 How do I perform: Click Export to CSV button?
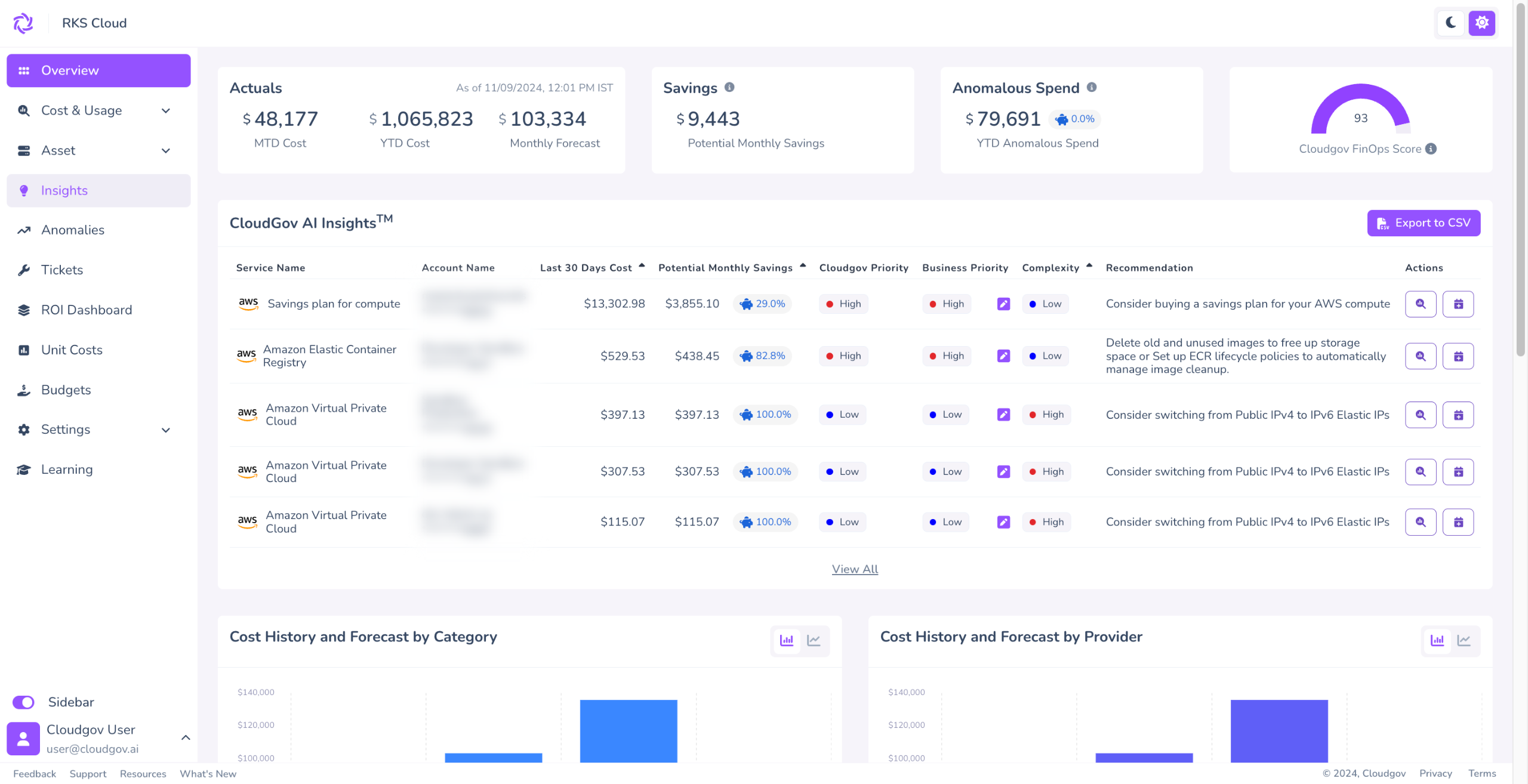(1424, 223)
